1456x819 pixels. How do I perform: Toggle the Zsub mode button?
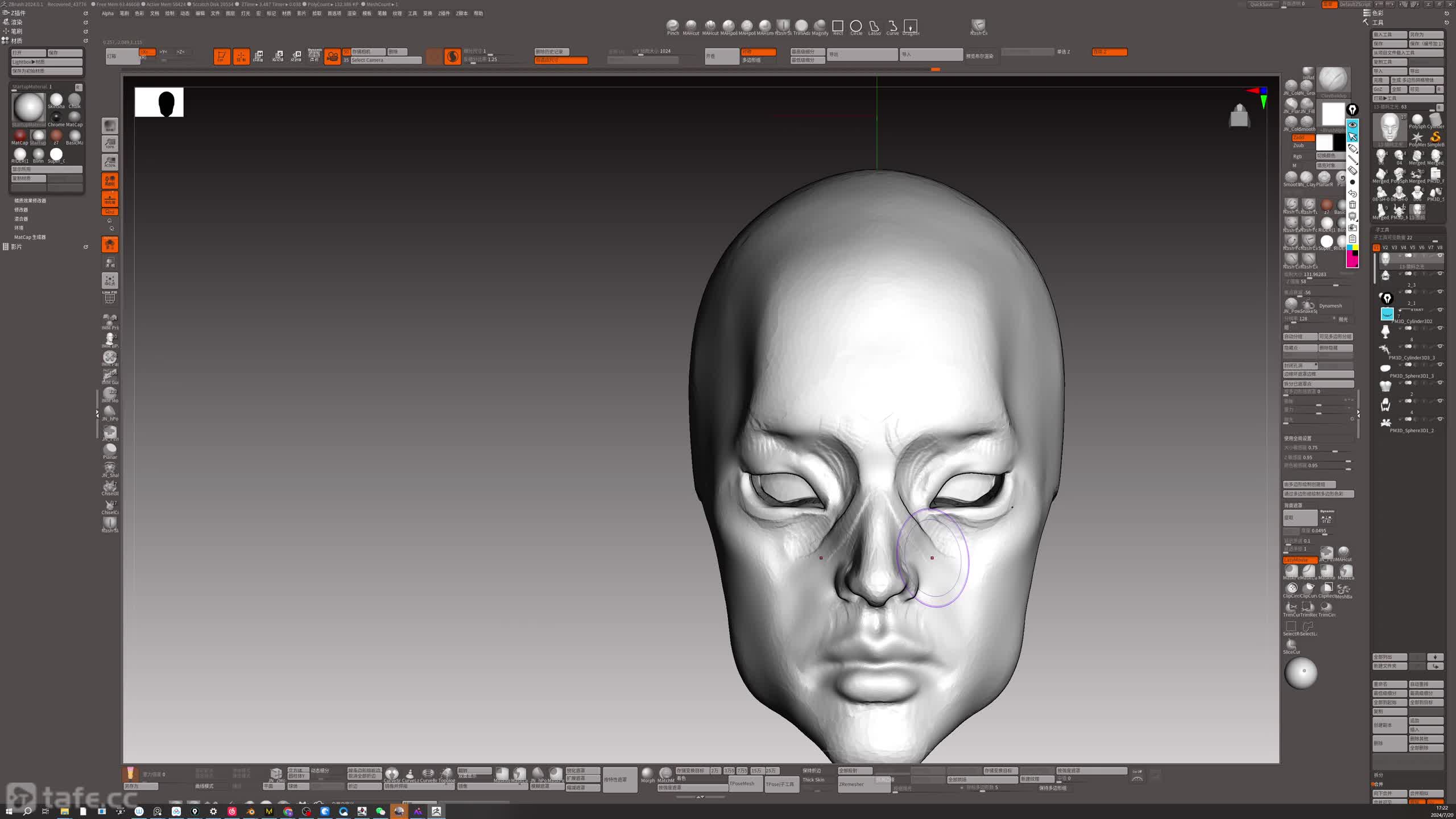1298,145
